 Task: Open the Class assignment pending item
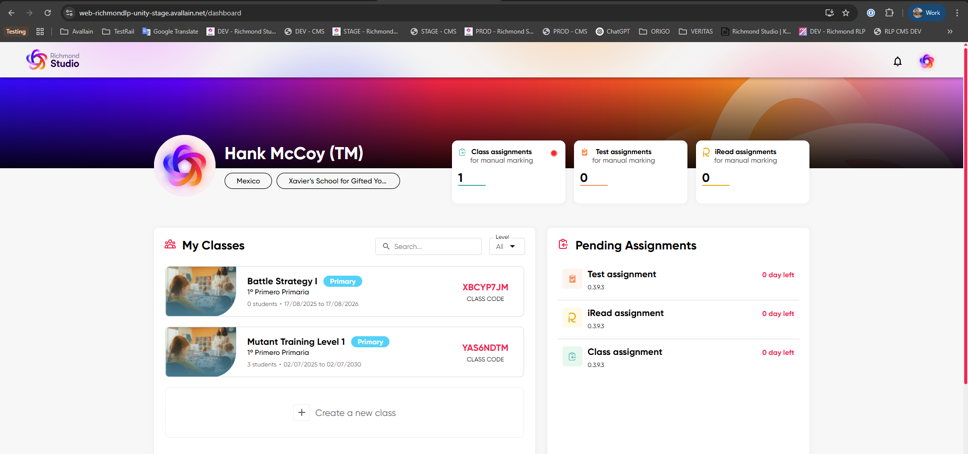678,356
